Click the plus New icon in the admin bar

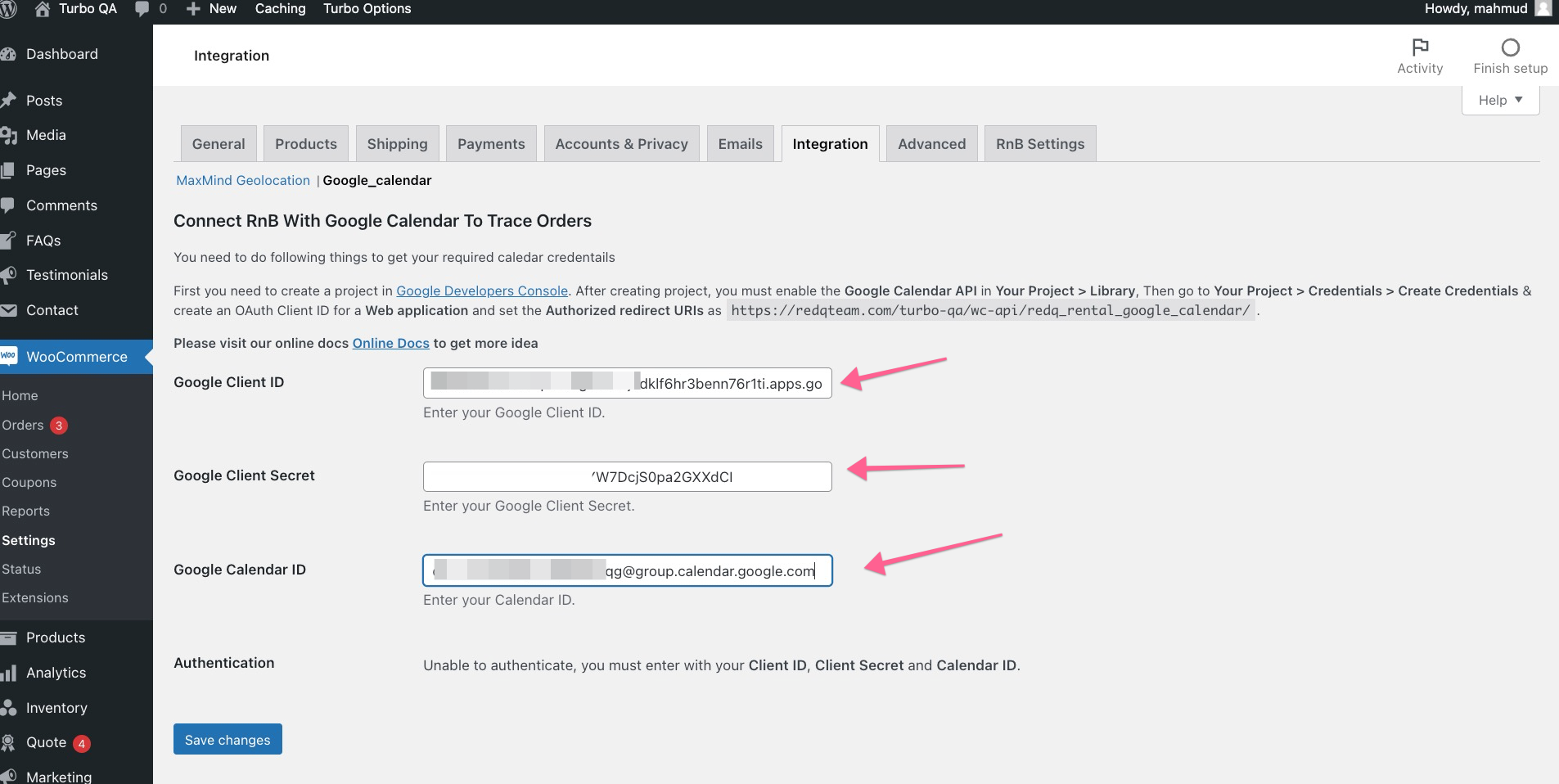[193, 9]
